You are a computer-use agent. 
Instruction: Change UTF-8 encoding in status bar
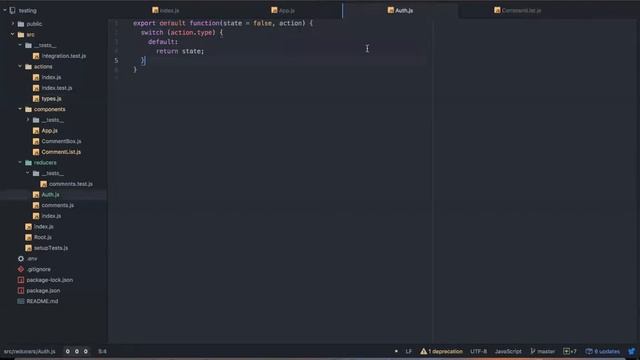[x=478, y=351]
